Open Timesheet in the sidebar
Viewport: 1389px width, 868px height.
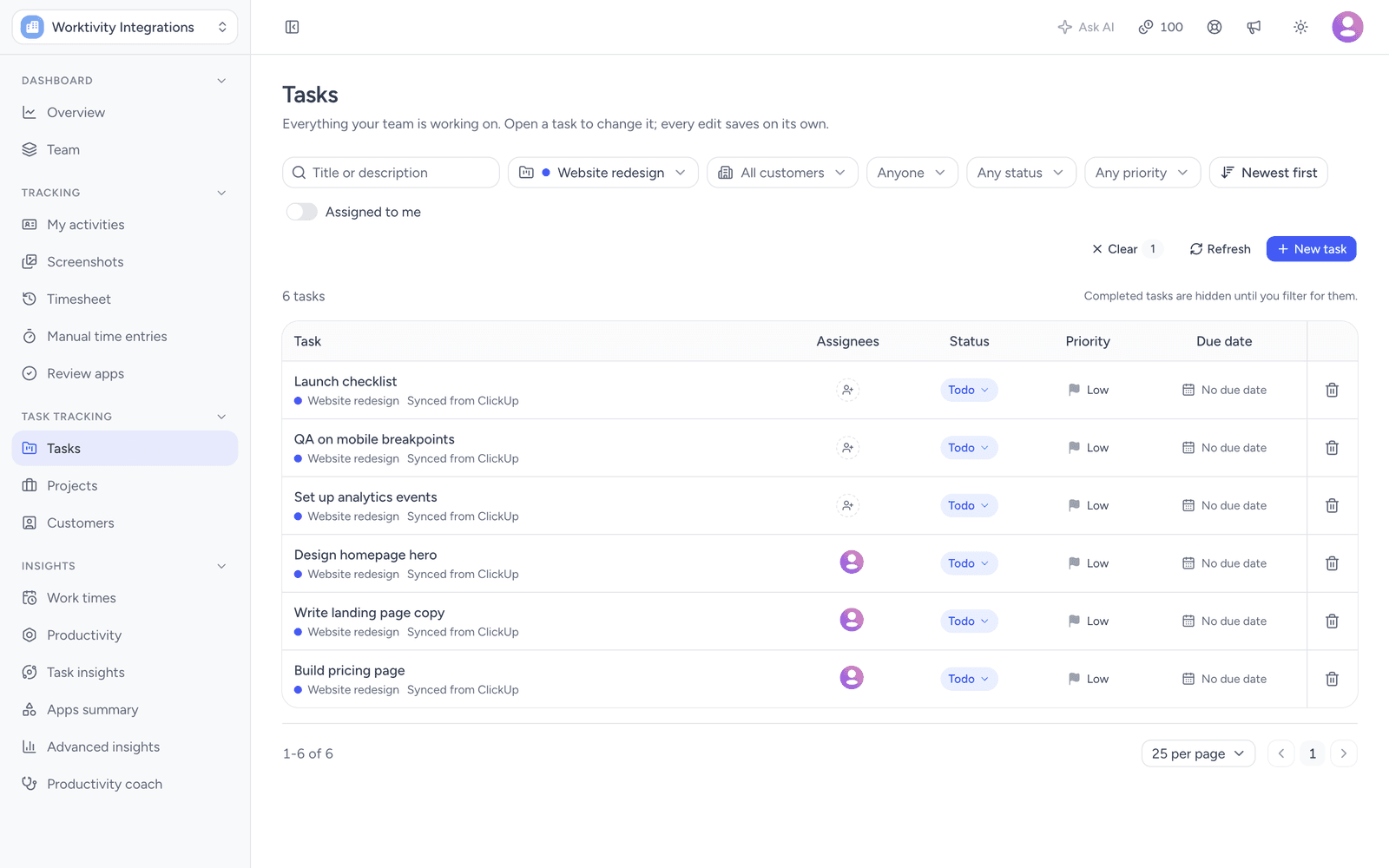(125, 299)
